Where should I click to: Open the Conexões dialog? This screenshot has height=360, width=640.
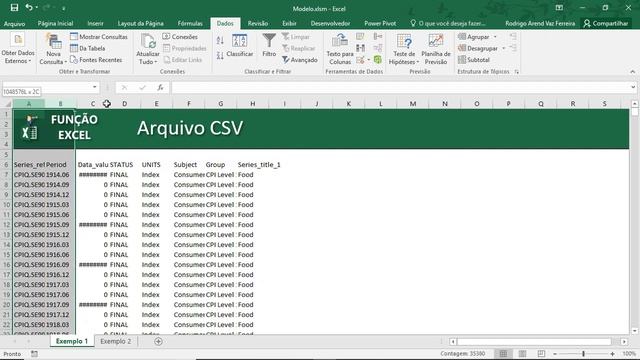180,37
